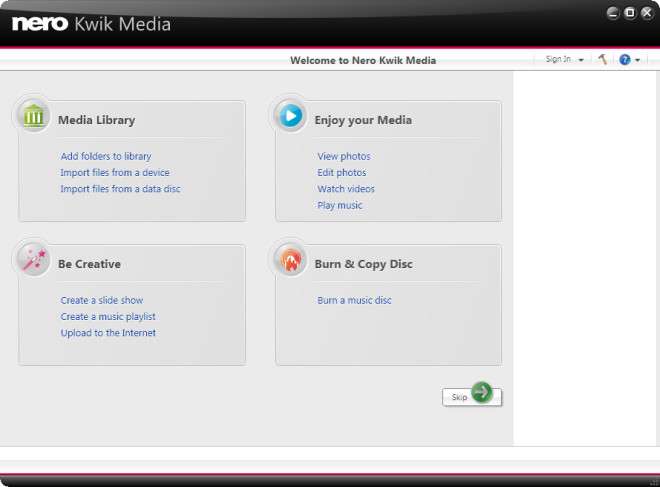Click the blue help question mark icon
Image resolution: width=660 pixels, height=487 pixels.
(625, 60)
